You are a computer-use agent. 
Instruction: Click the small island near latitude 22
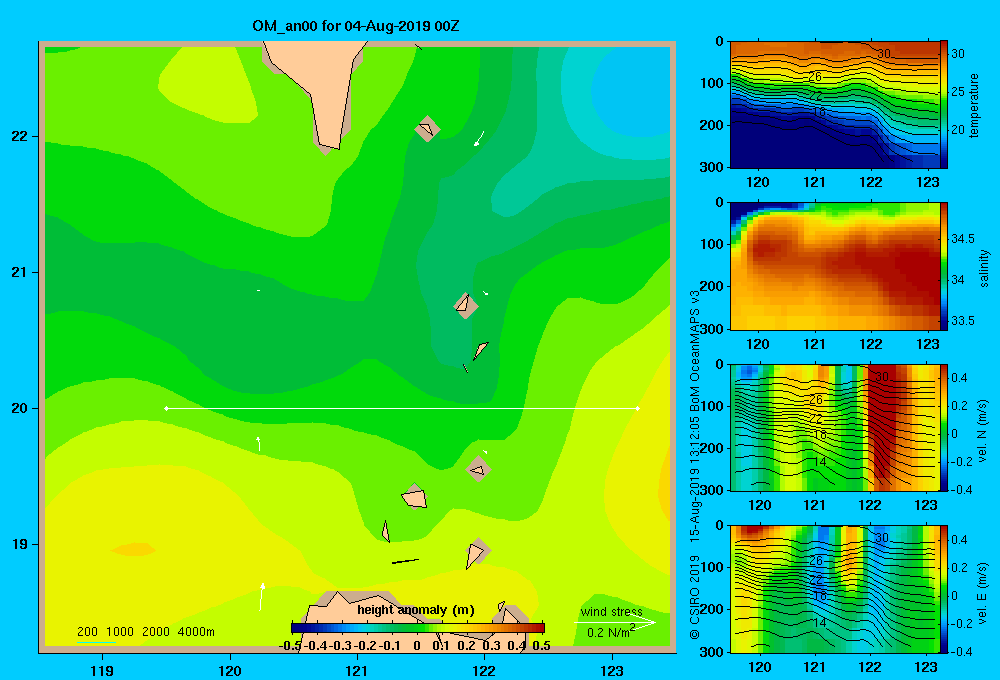pos(427,129)
